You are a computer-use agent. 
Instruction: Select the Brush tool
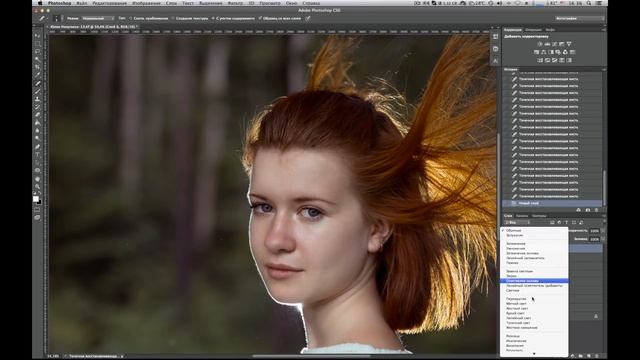point(37,92)
